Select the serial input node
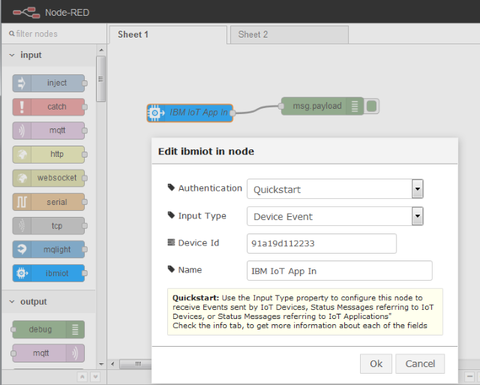Screen dimensions: 480x385 click(49, 202)
